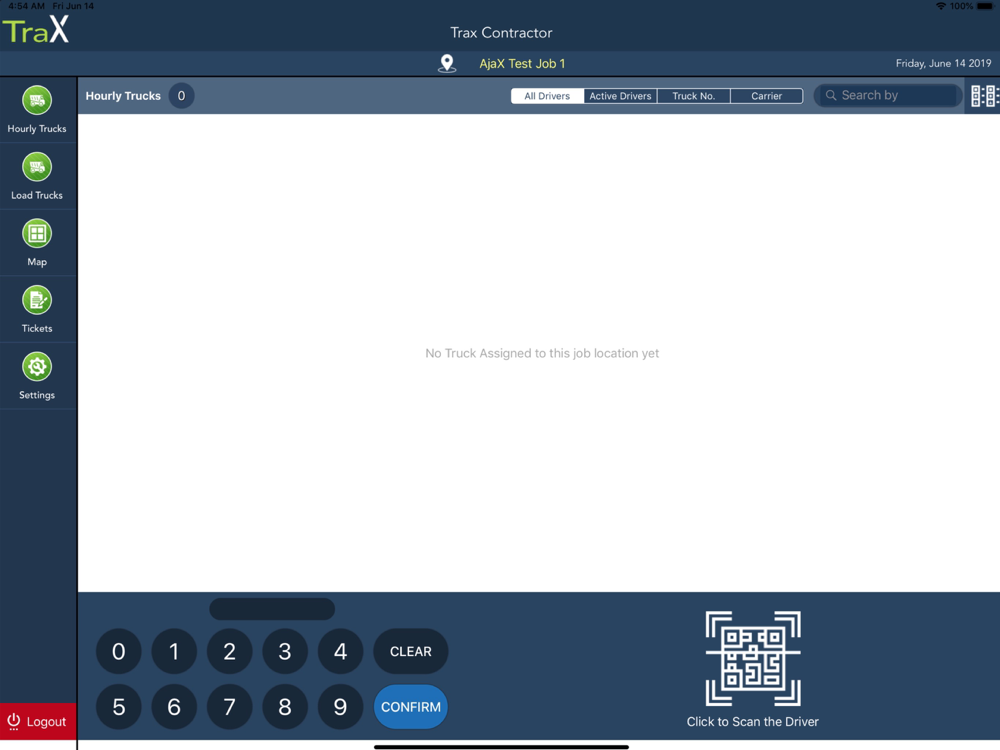Screen dimensions: 1000x750
Task: Select the Truck No. filter tab
Action: [693, 96]
